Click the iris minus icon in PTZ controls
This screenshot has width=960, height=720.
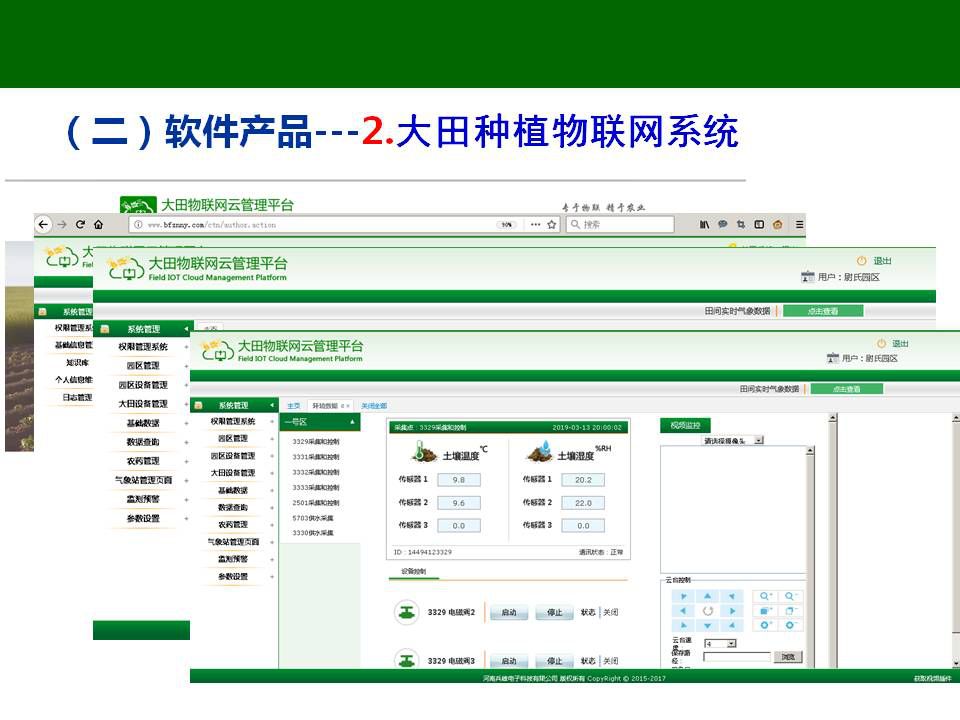pos(790,626)
